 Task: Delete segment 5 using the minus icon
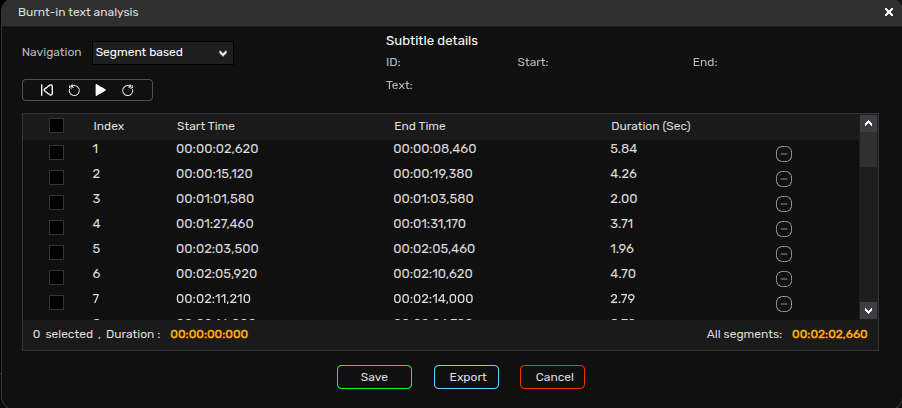[x=783, y=254]
